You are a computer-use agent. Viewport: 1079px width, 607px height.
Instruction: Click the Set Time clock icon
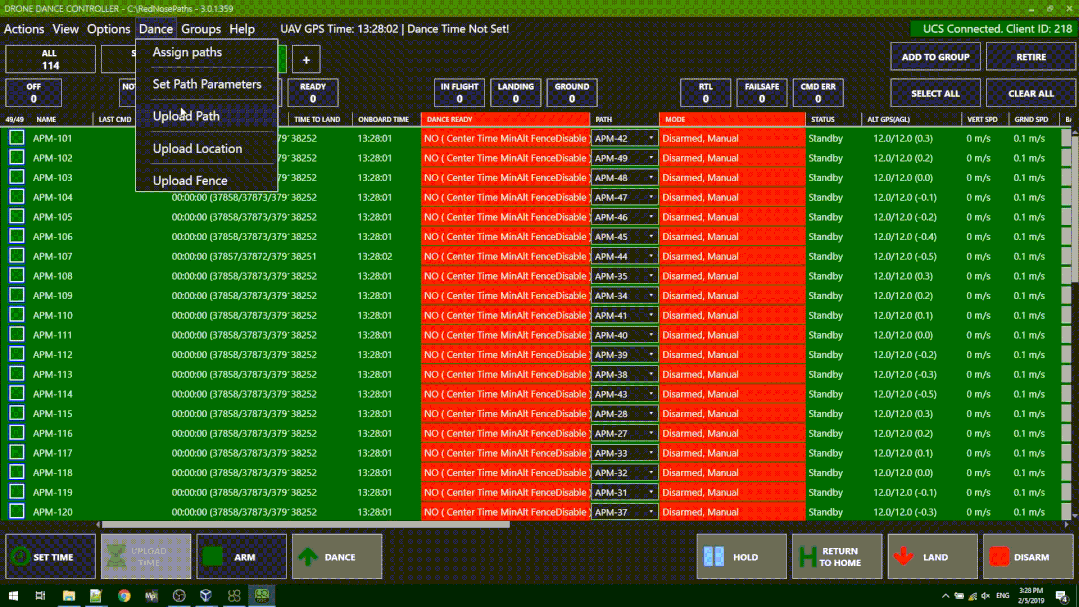tap(18, 557)
